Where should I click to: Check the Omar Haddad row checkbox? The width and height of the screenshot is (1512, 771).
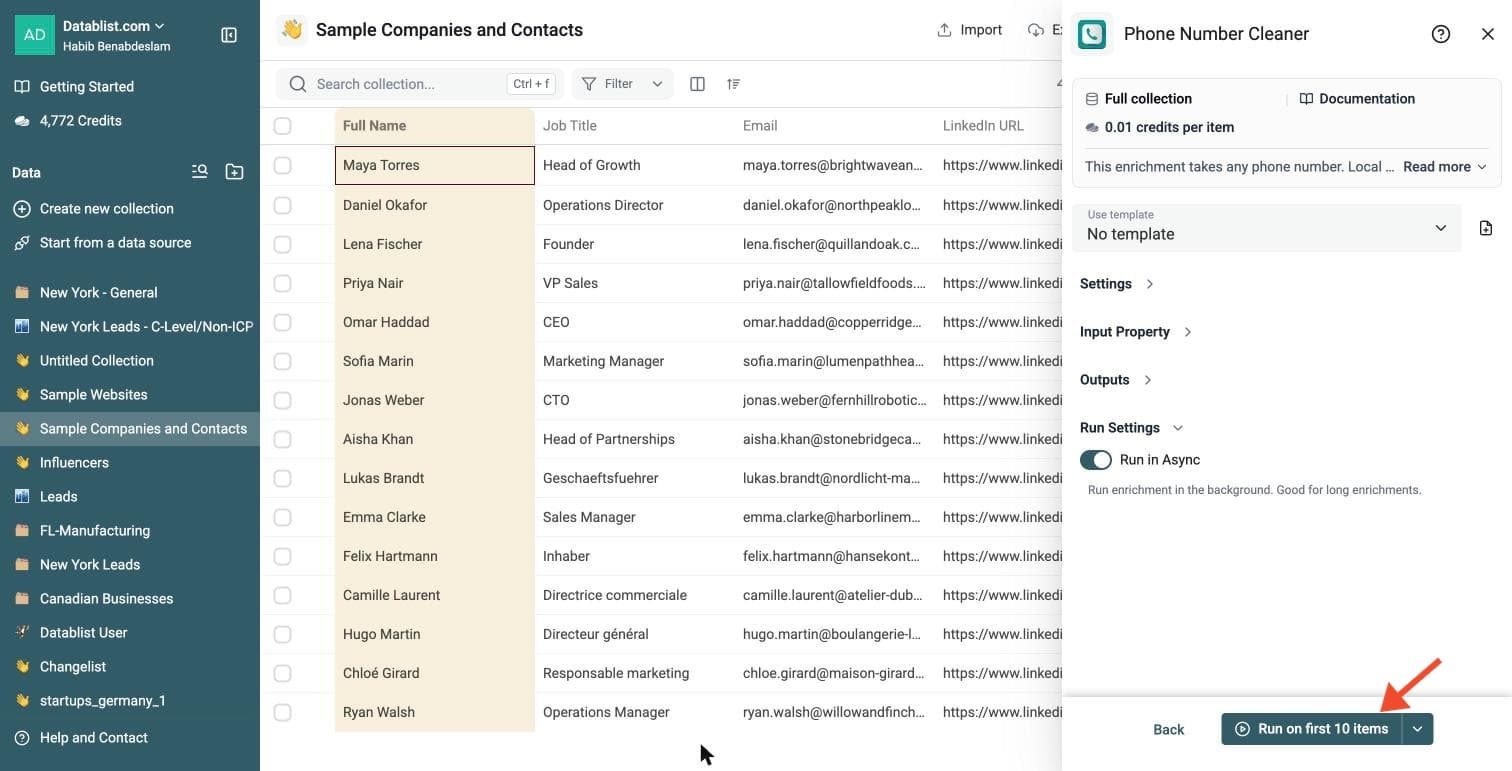point(283,322)
